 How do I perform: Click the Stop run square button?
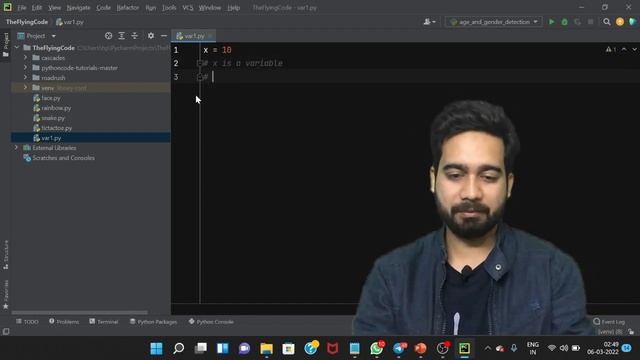(590, 22)
